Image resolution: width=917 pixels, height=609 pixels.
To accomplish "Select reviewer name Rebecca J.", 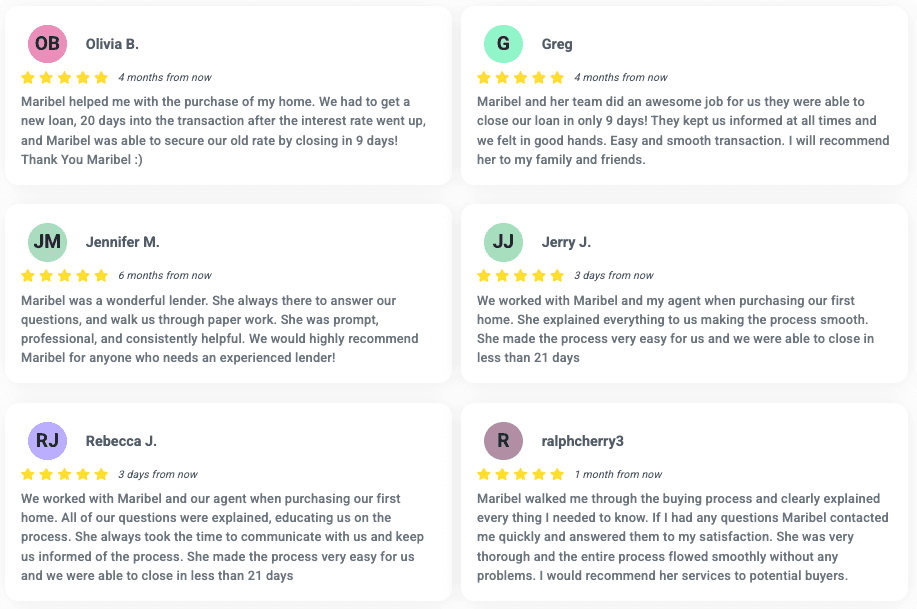I will pyautogui.click(x=121, y=441).
